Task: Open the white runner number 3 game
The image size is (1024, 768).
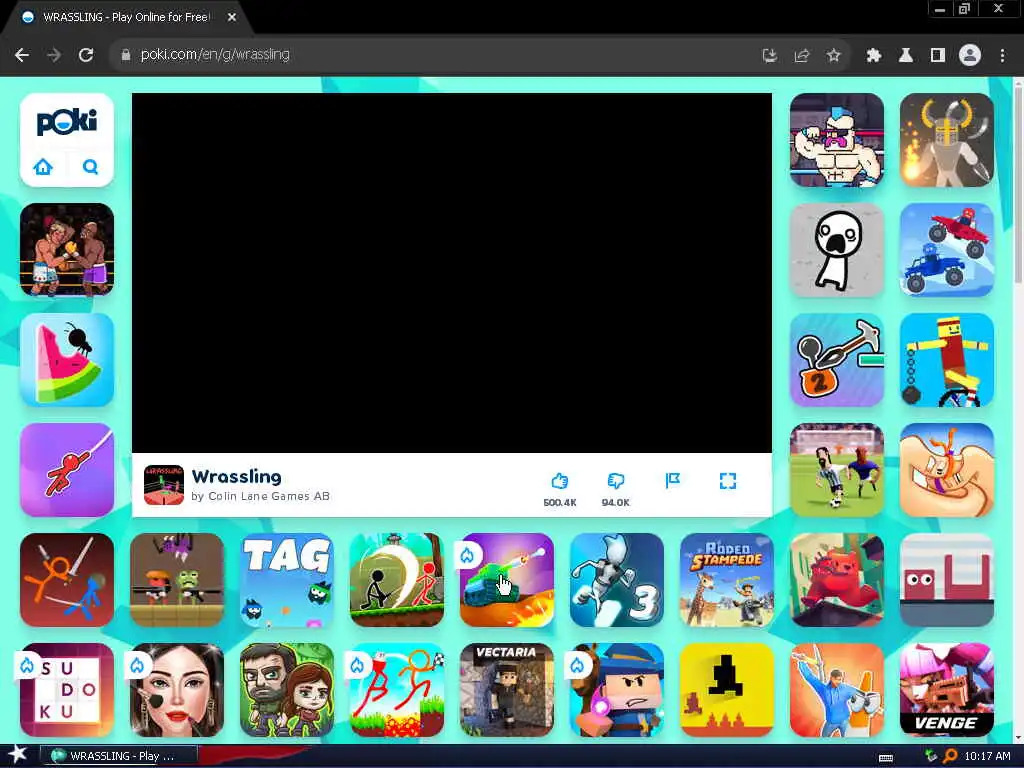Action: click(x=616, y=580)
